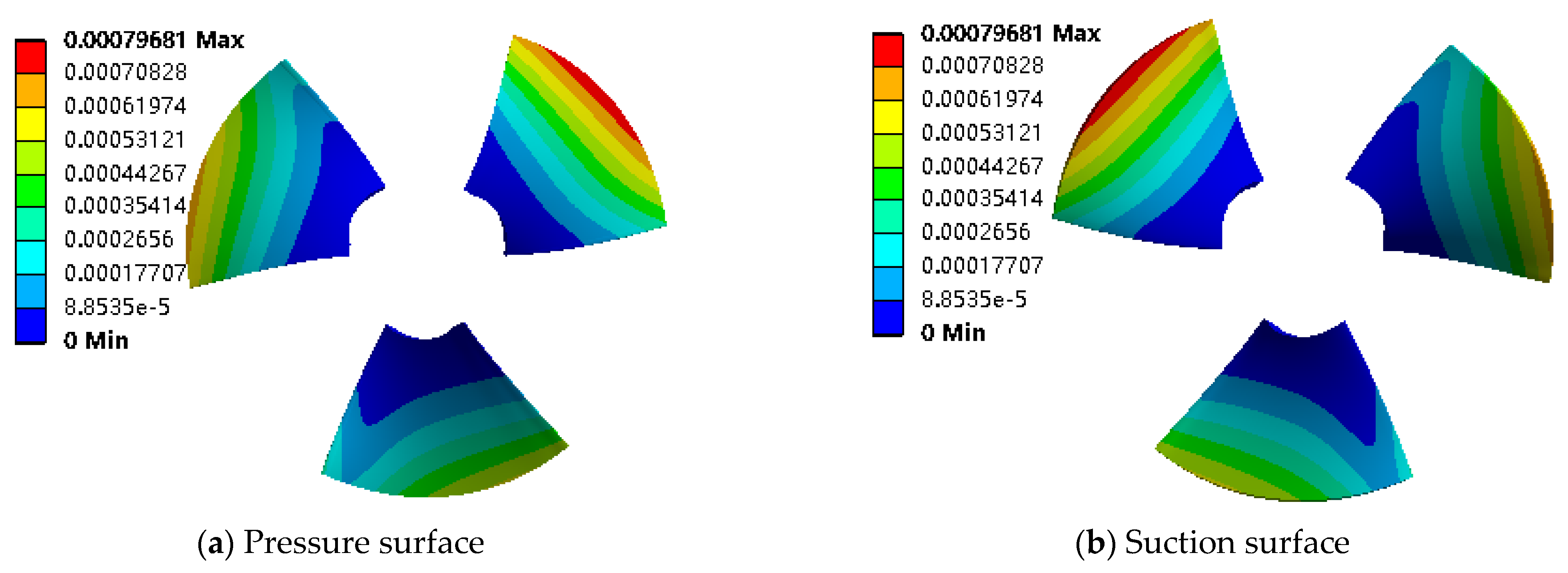
Task: Click the left legend's 8.8535e-5 value
Action: (x=118, y=307)
